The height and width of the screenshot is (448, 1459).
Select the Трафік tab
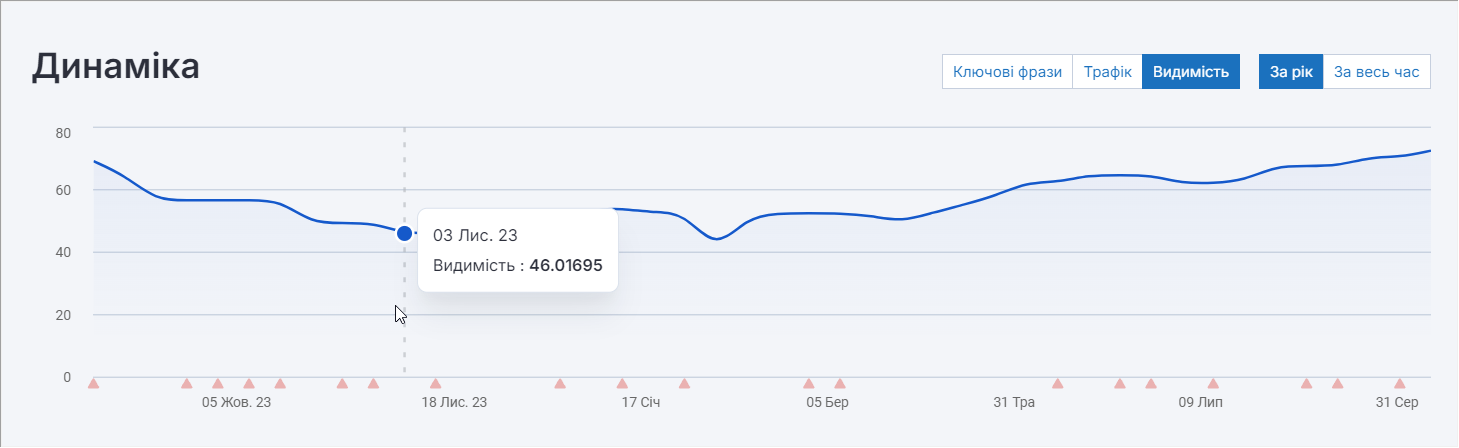pos(1107,72)
